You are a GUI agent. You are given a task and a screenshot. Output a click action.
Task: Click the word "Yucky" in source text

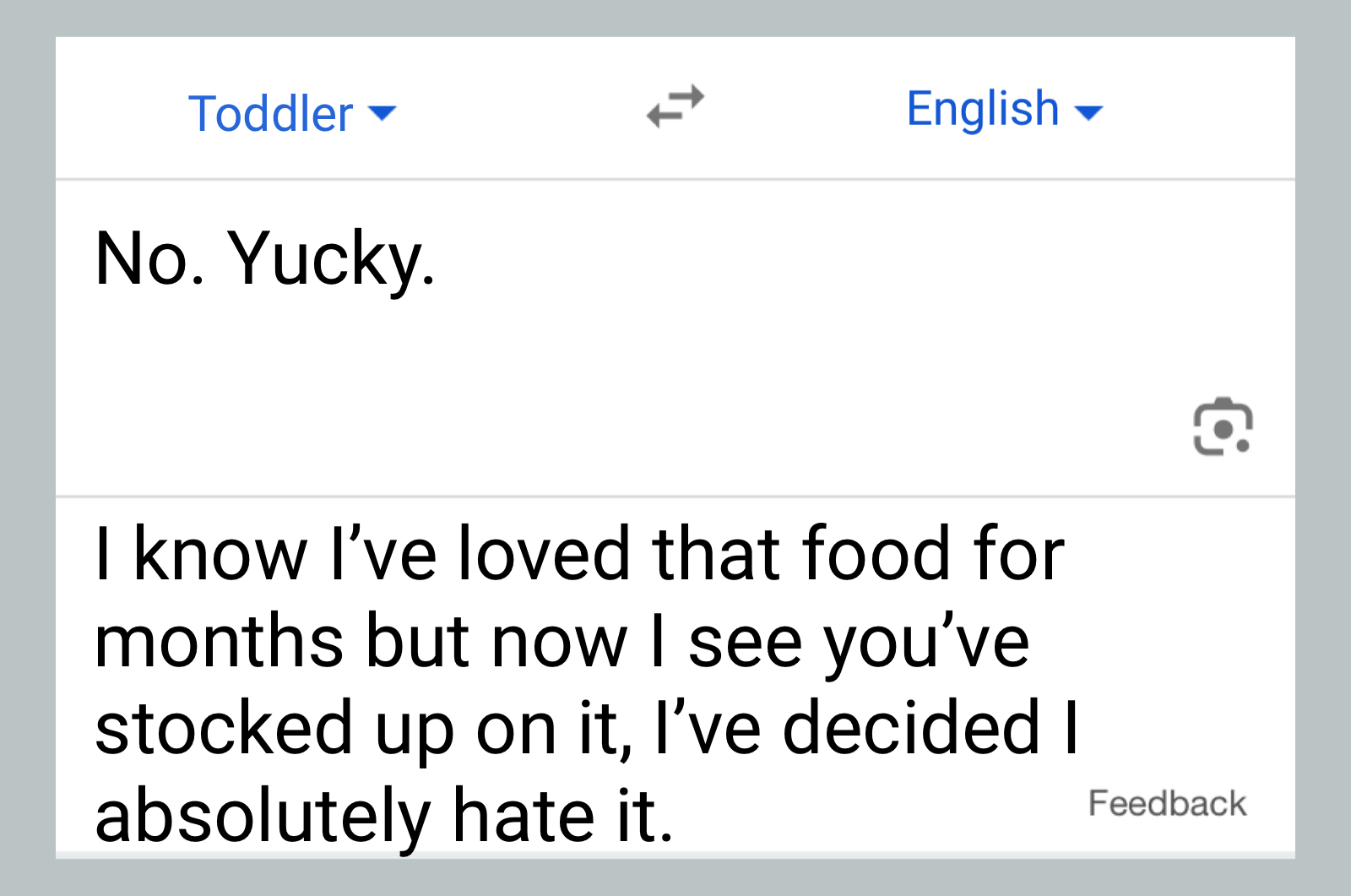[x=325, y=259]
